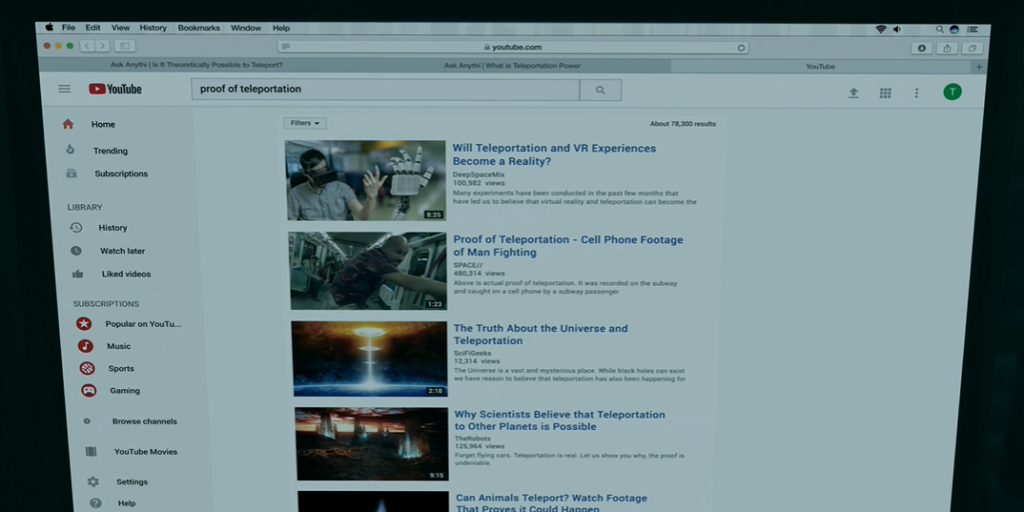Click Safari back navigation arrow
This screenshot has height=512, width=1024.
[88, 46]
